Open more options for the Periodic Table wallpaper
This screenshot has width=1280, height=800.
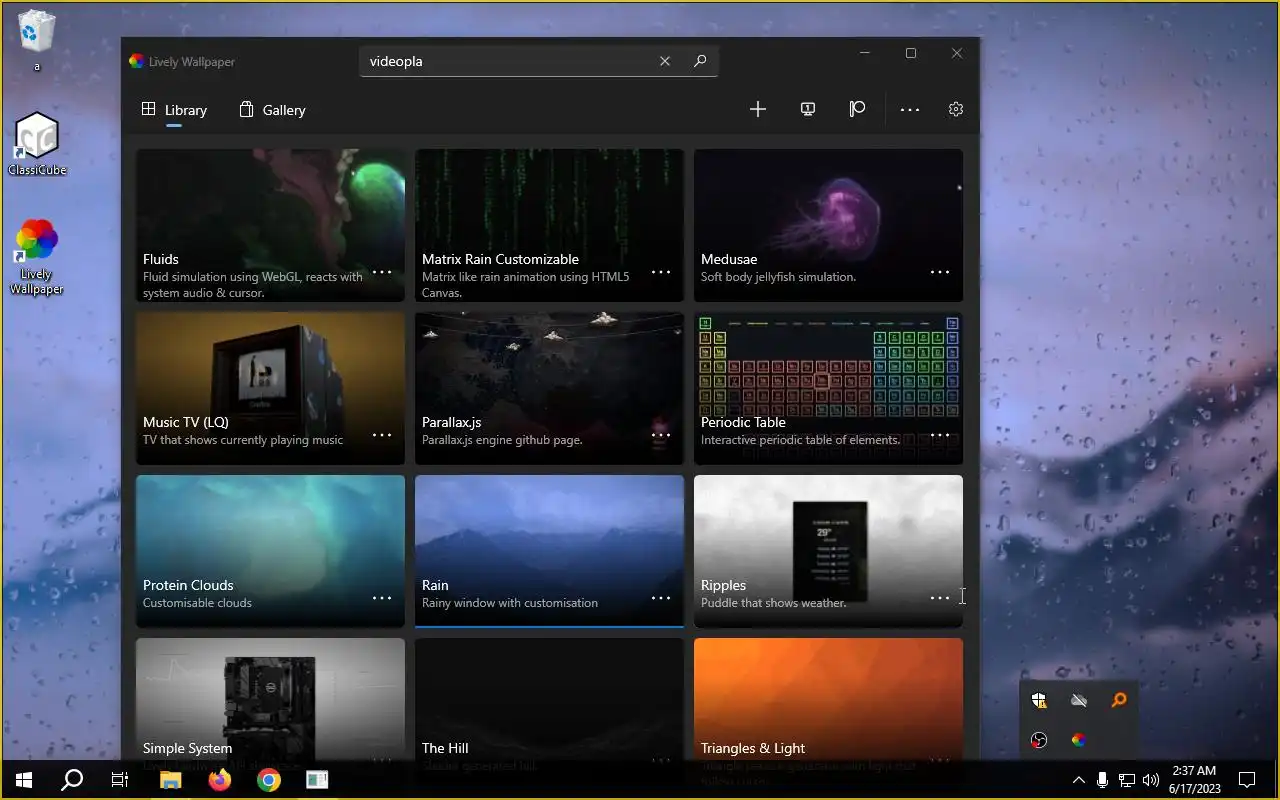[x=940, y=434]
